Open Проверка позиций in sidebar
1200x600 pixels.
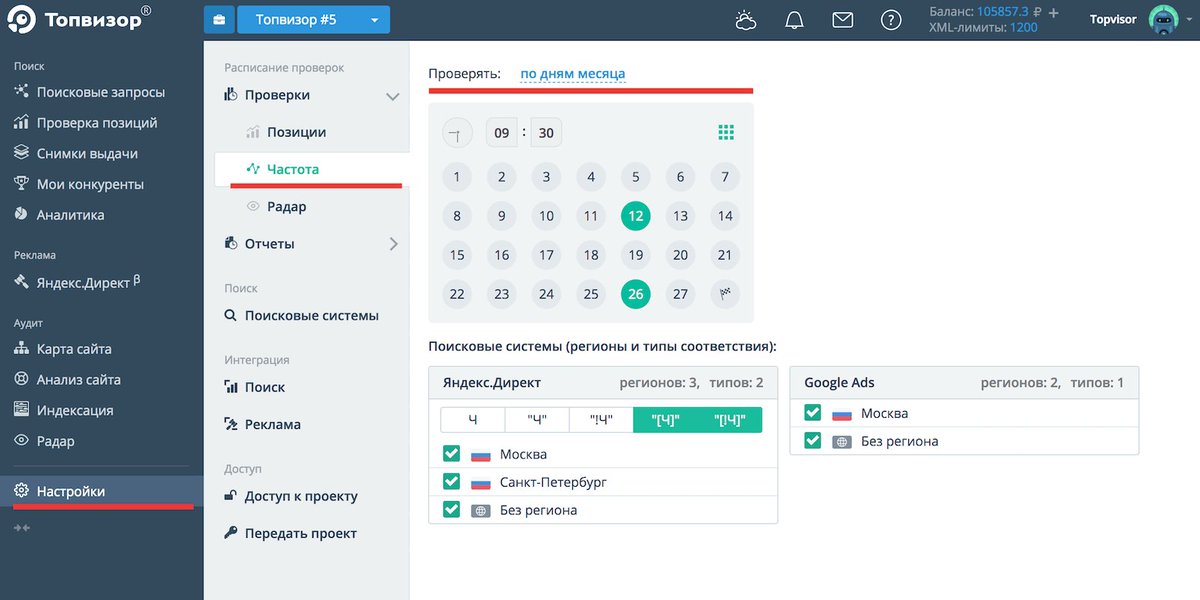click(x=97, y=123)
